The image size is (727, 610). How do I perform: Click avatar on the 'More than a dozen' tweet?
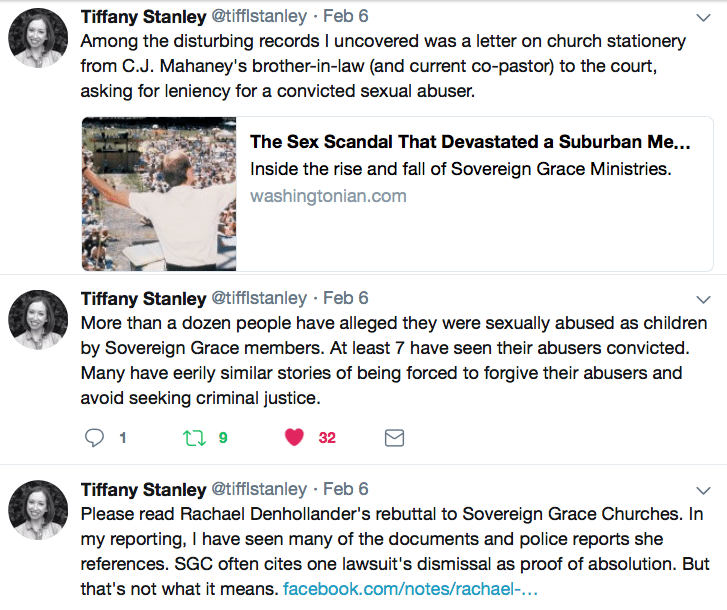(38, 320)
